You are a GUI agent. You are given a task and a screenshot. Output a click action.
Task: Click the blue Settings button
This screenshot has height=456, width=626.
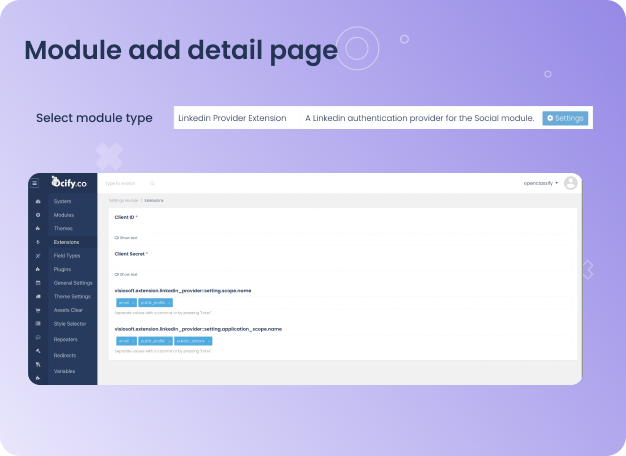pyautogui.click(x=565, y=118)
